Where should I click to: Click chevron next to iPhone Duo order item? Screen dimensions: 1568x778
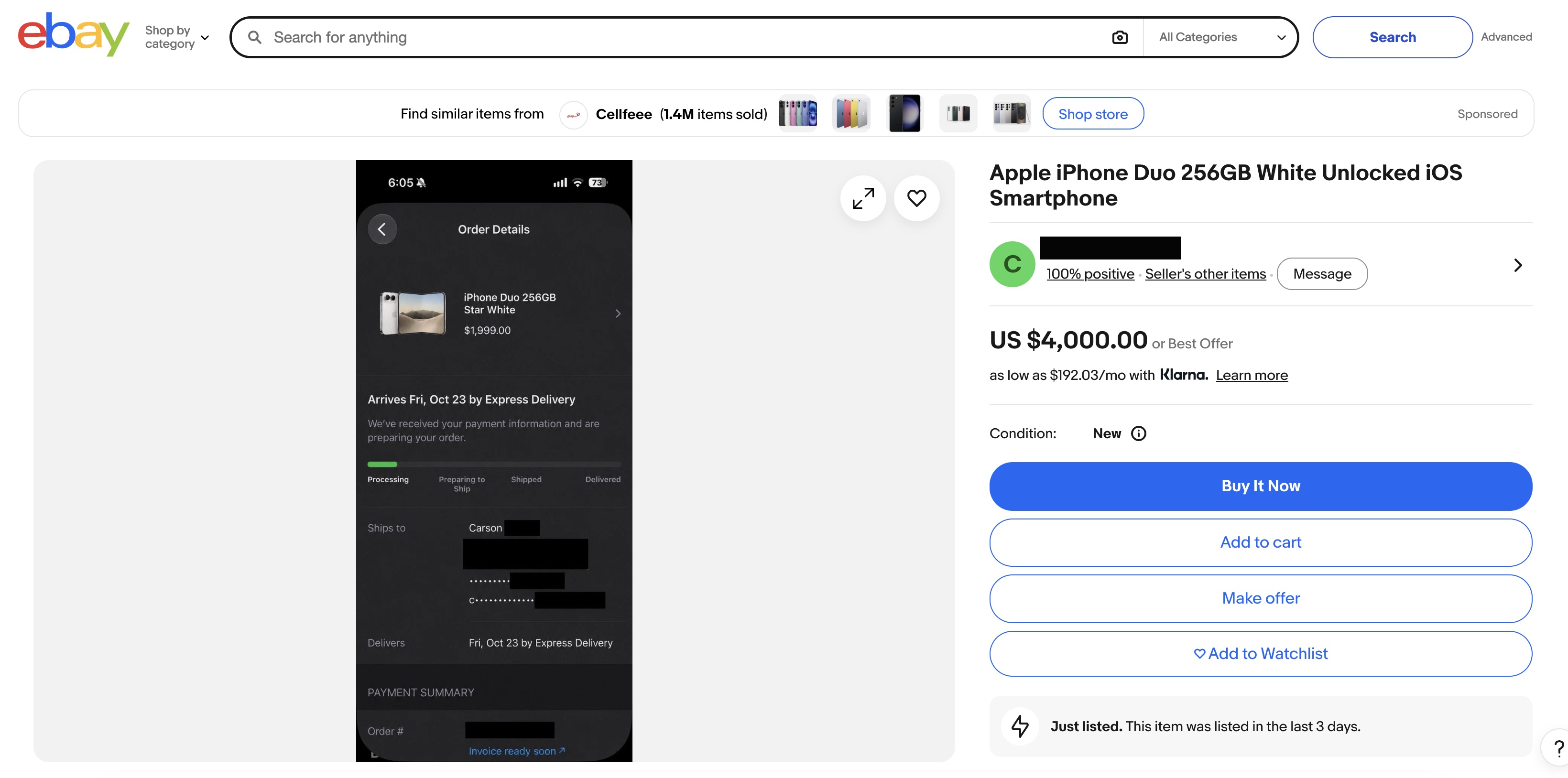(618, 313)
